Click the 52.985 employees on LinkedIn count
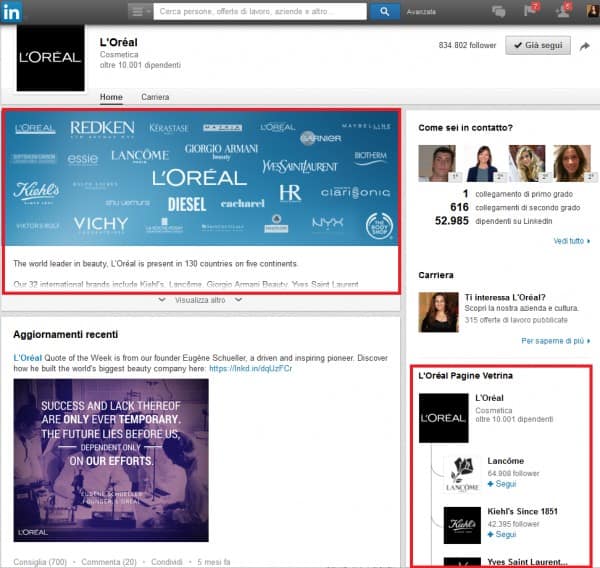The width and height of the screenshot is (600, 568). point(452,221)
